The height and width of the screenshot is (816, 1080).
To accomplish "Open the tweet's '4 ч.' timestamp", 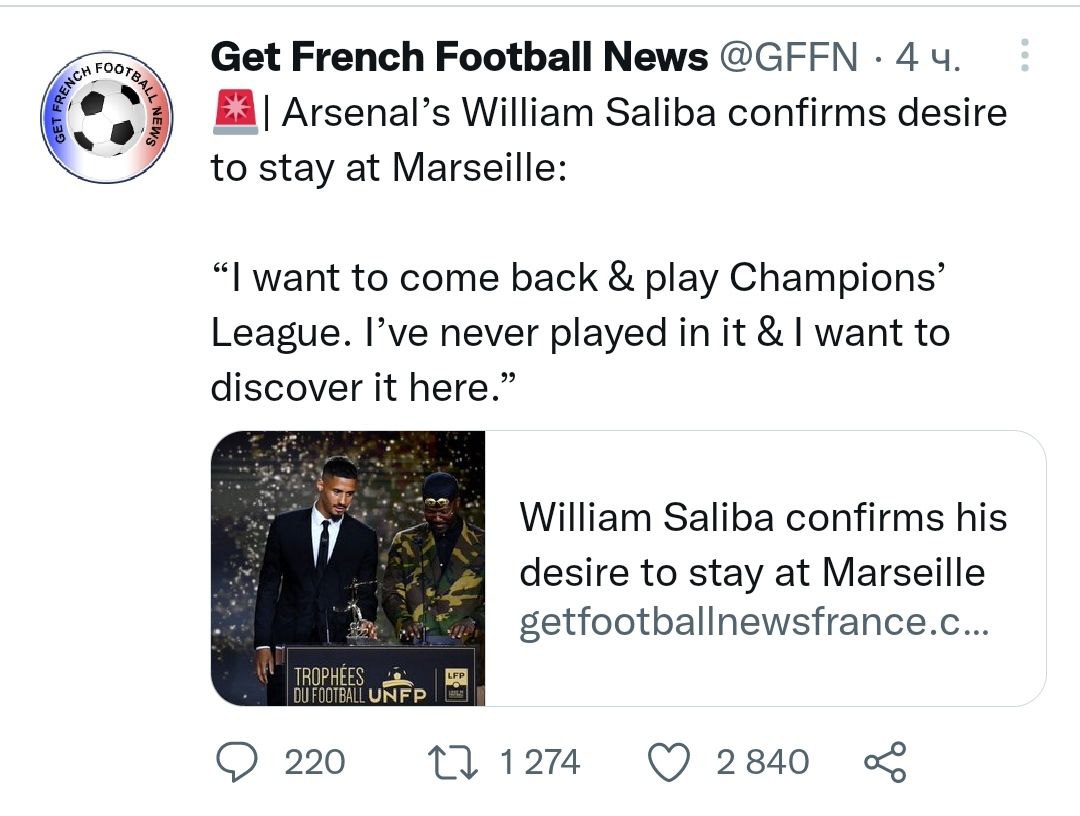I will (927, 58).
